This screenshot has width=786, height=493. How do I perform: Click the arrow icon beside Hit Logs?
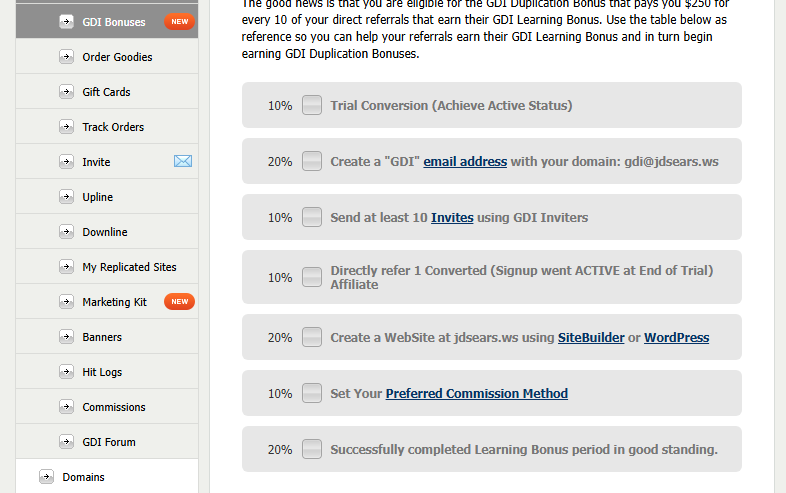[66, 372]
